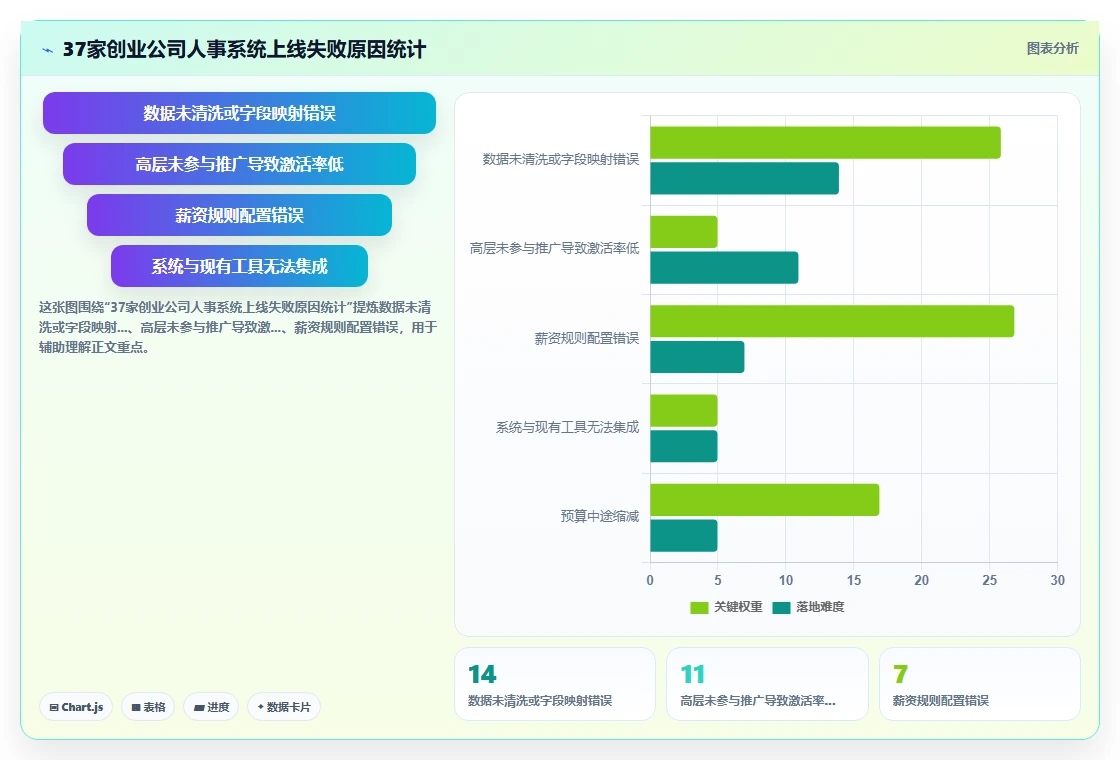Click the 预算中途缩减 axis label
Image resolution: width=1120 pixels, height=760 pixels.
tap(599, 516)
